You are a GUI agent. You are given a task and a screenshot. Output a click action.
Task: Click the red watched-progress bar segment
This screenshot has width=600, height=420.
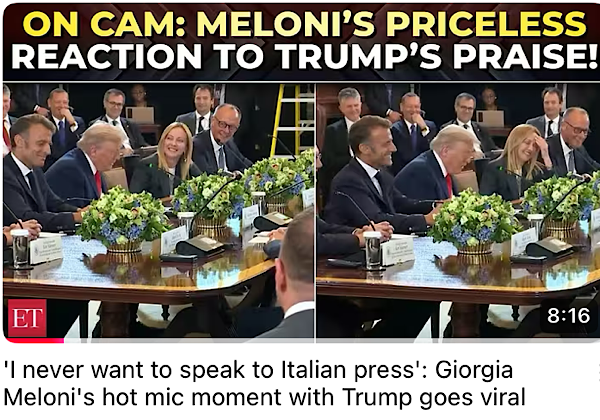point(34,340)
